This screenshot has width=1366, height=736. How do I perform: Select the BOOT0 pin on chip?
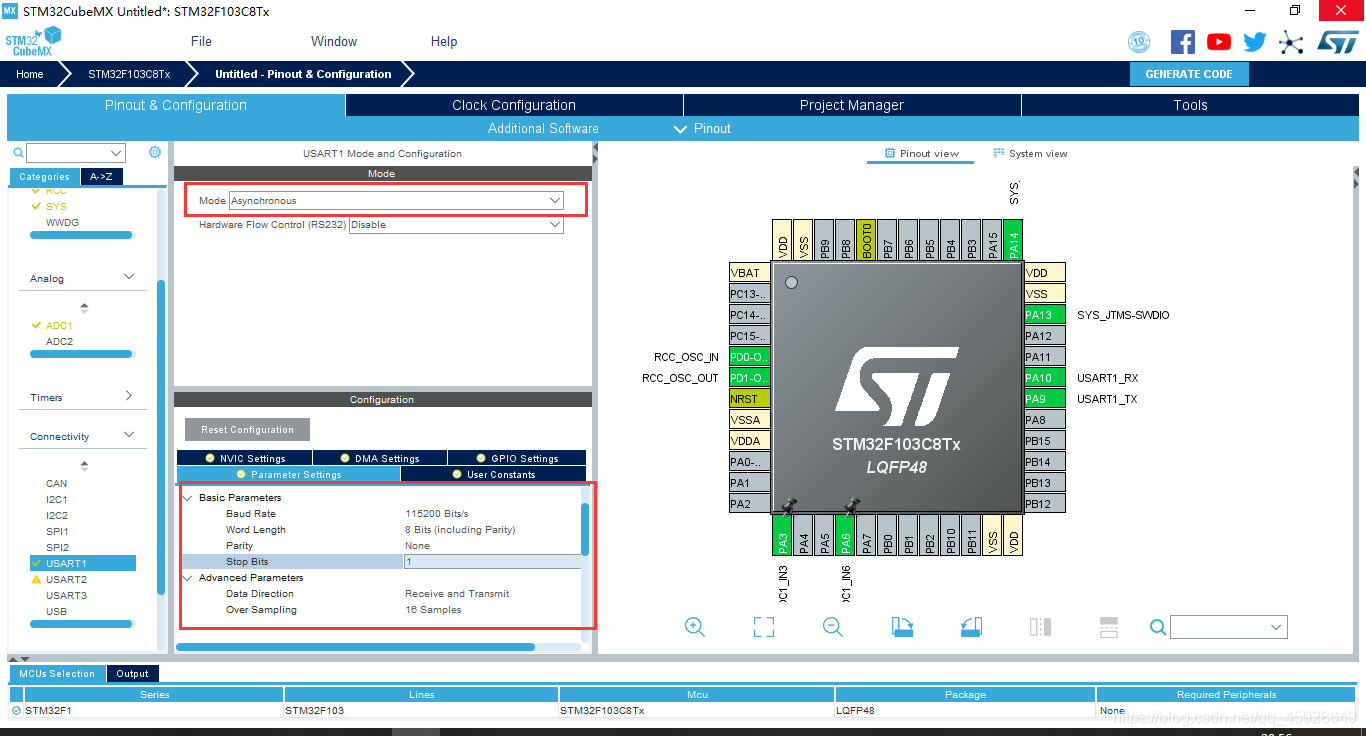[866, 241]
